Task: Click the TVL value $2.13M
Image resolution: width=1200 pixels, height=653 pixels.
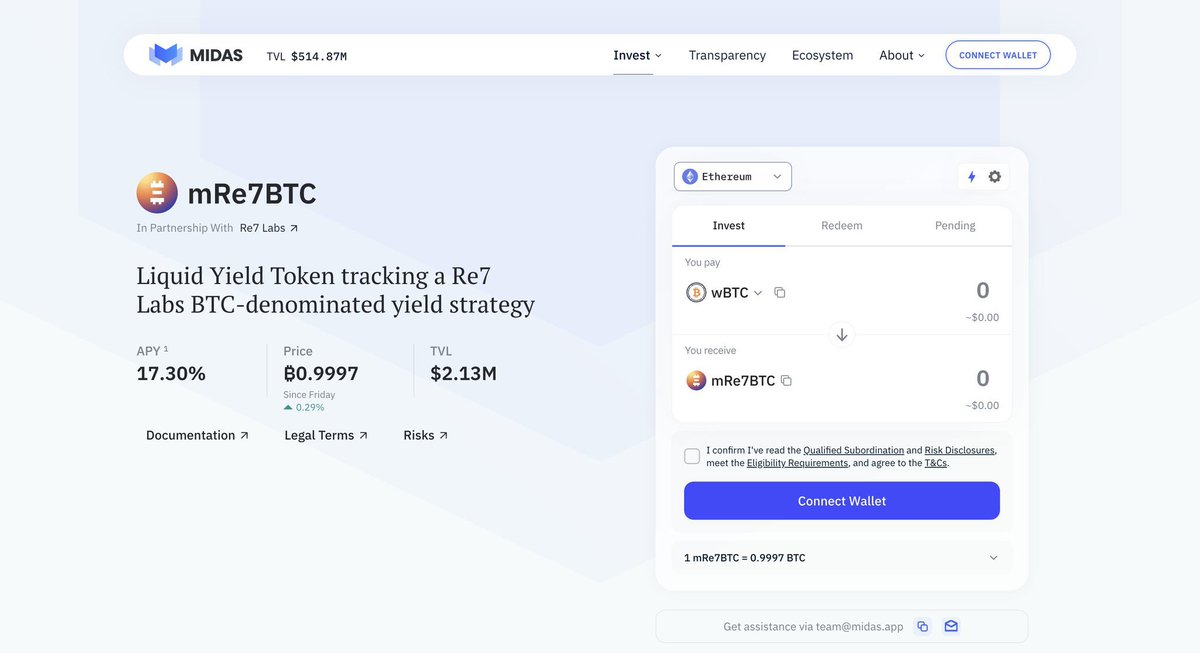Action: pyautogui.click(x=463, y=374)
